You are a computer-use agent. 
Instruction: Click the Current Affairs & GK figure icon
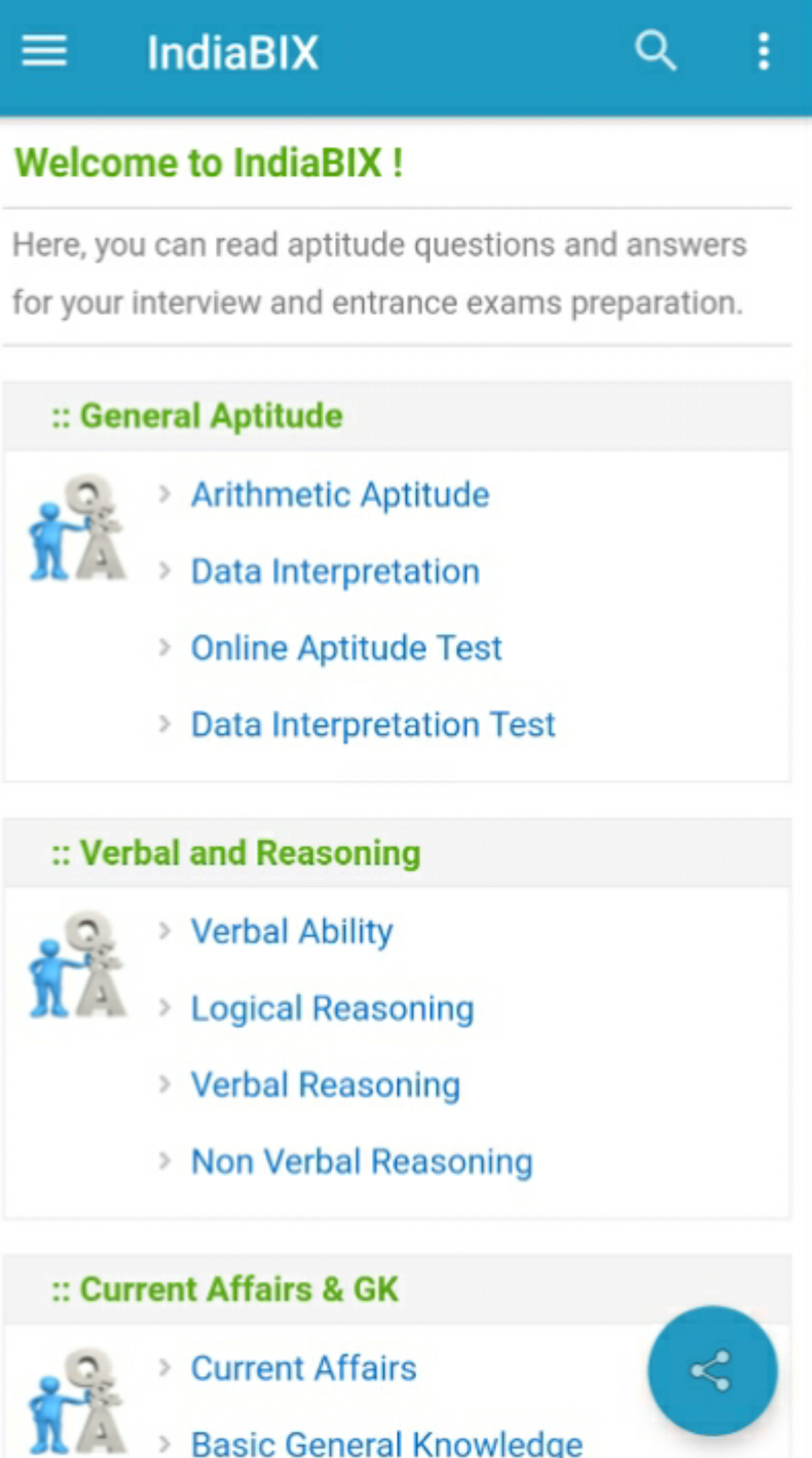tap(76, 1402)
